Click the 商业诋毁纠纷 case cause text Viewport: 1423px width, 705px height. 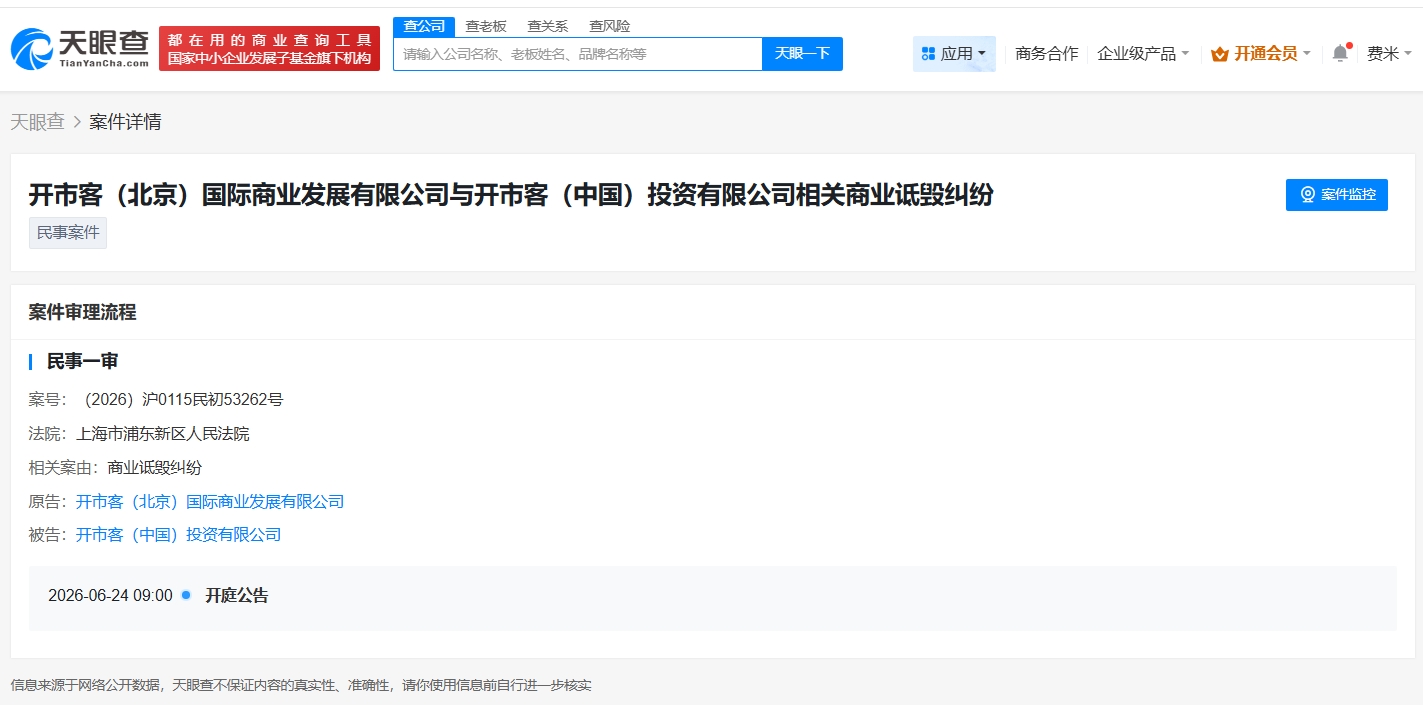coord(155,468)
